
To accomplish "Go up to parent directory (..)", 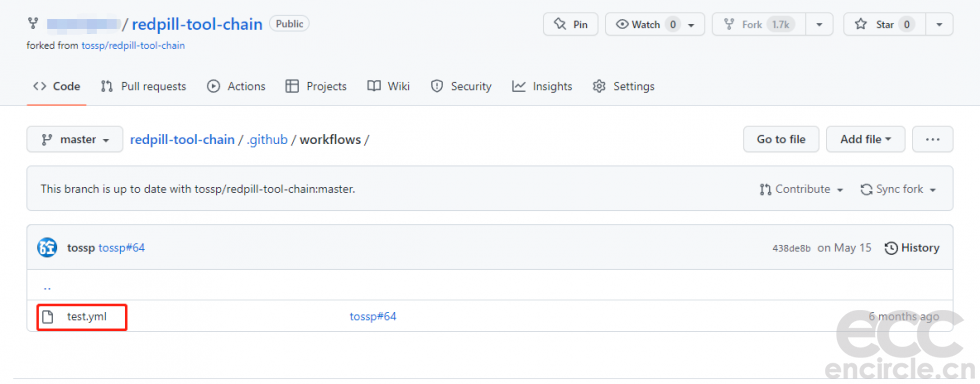I will click(47, 287).
